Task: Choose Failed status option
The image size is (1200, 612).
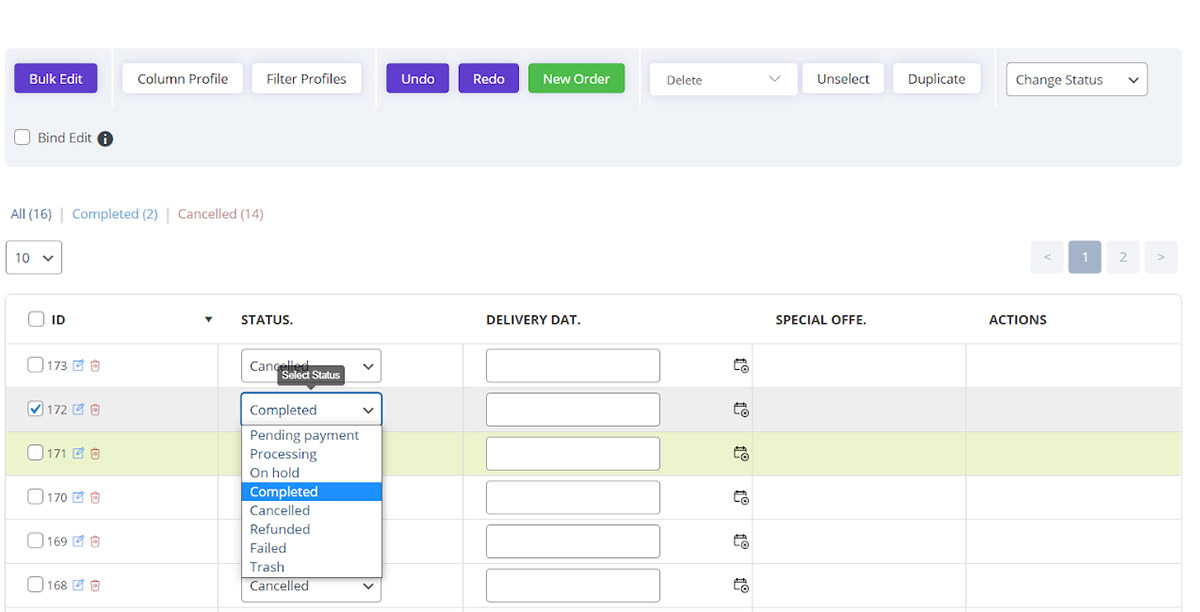Action: click(311, 548)
